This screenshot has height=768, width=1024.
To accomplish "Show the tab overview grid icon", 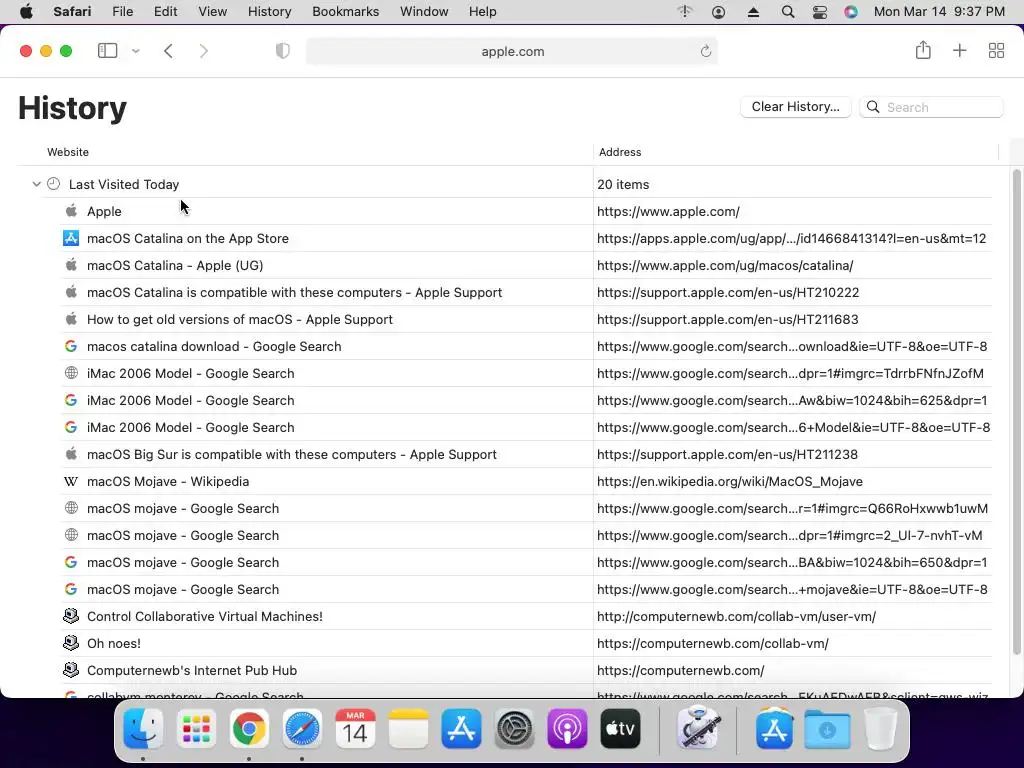I will 996,51.
